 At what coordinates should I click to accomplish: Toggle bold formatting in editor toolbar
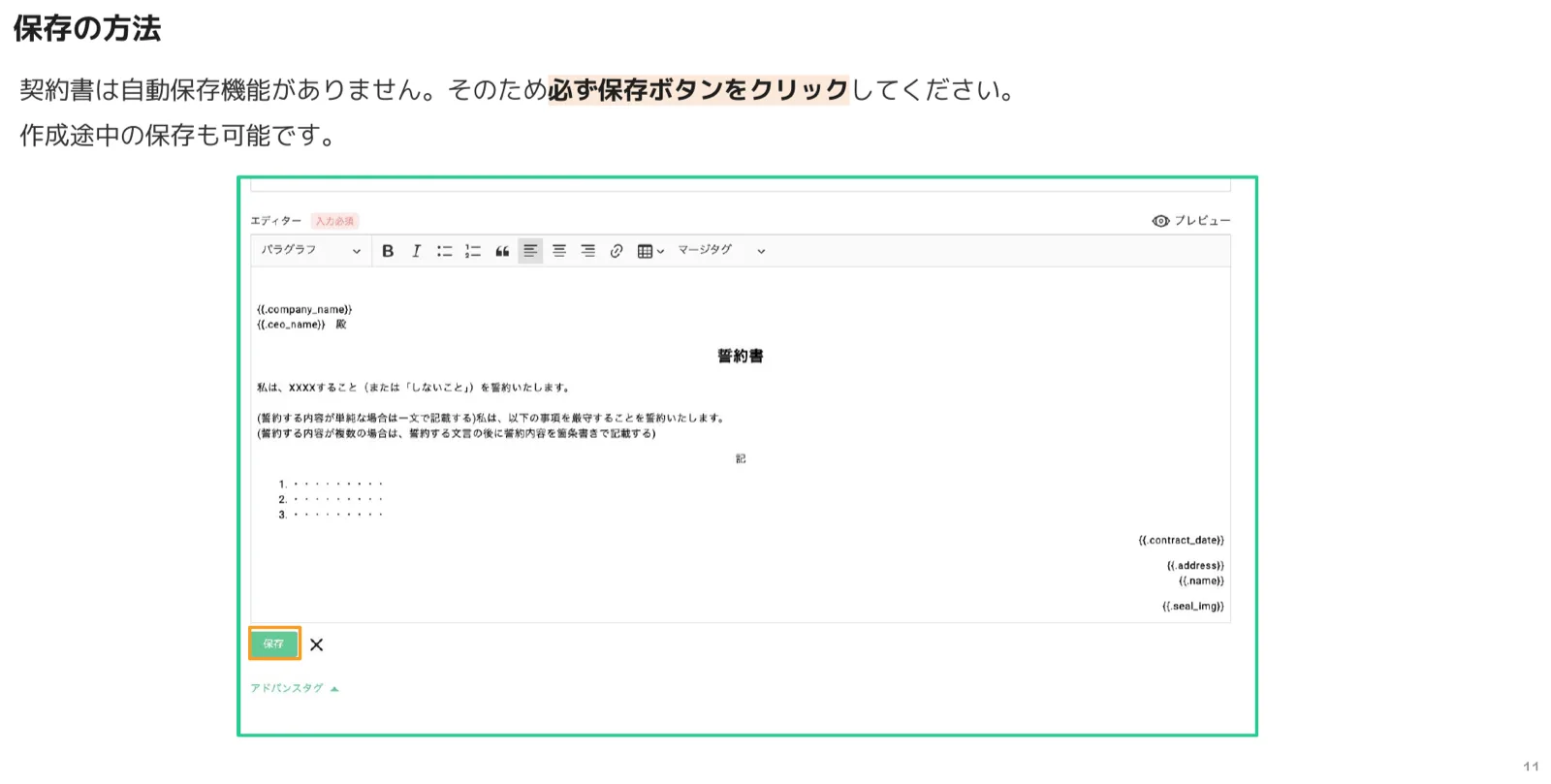[388, 251]
